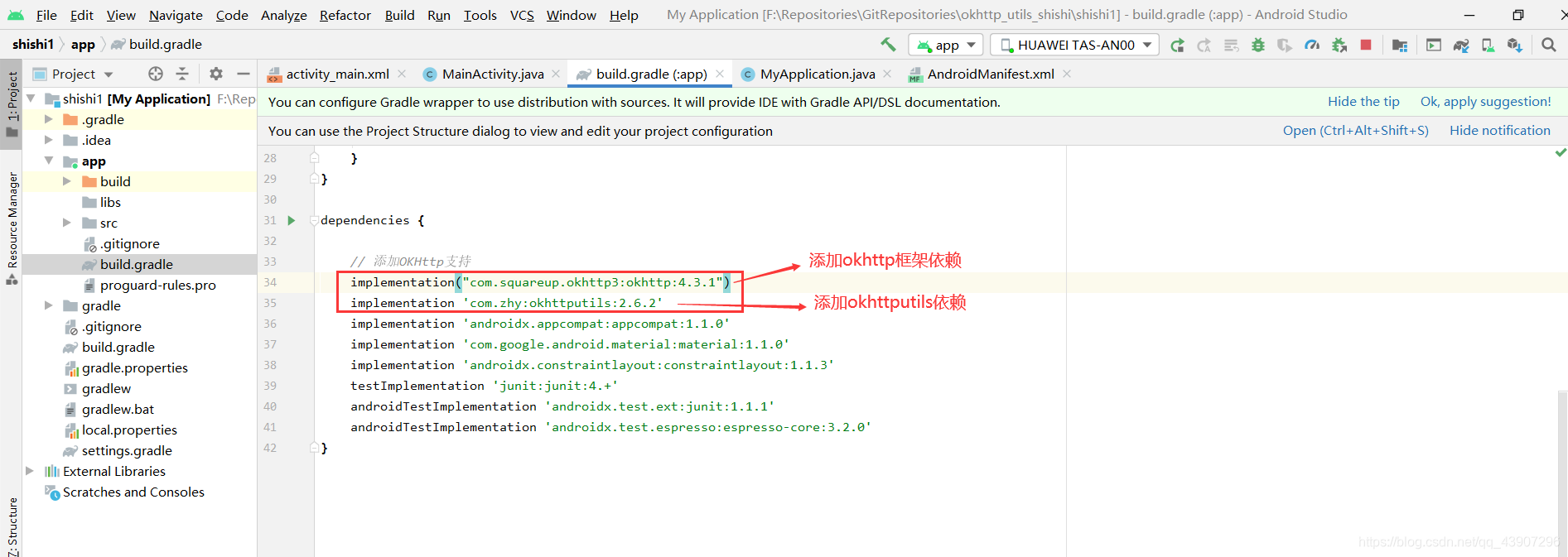Click the Collapse All icon in Project panel

pos(182,74)
